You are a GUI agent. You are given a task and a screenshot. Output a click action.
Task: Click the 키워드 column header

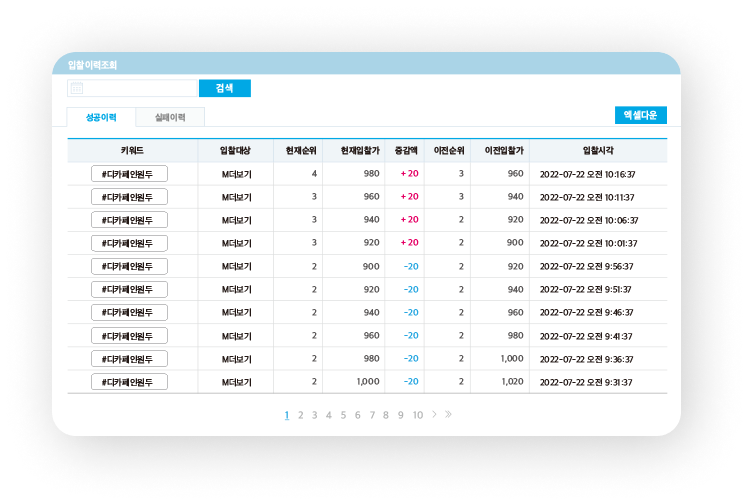point(132,150)
